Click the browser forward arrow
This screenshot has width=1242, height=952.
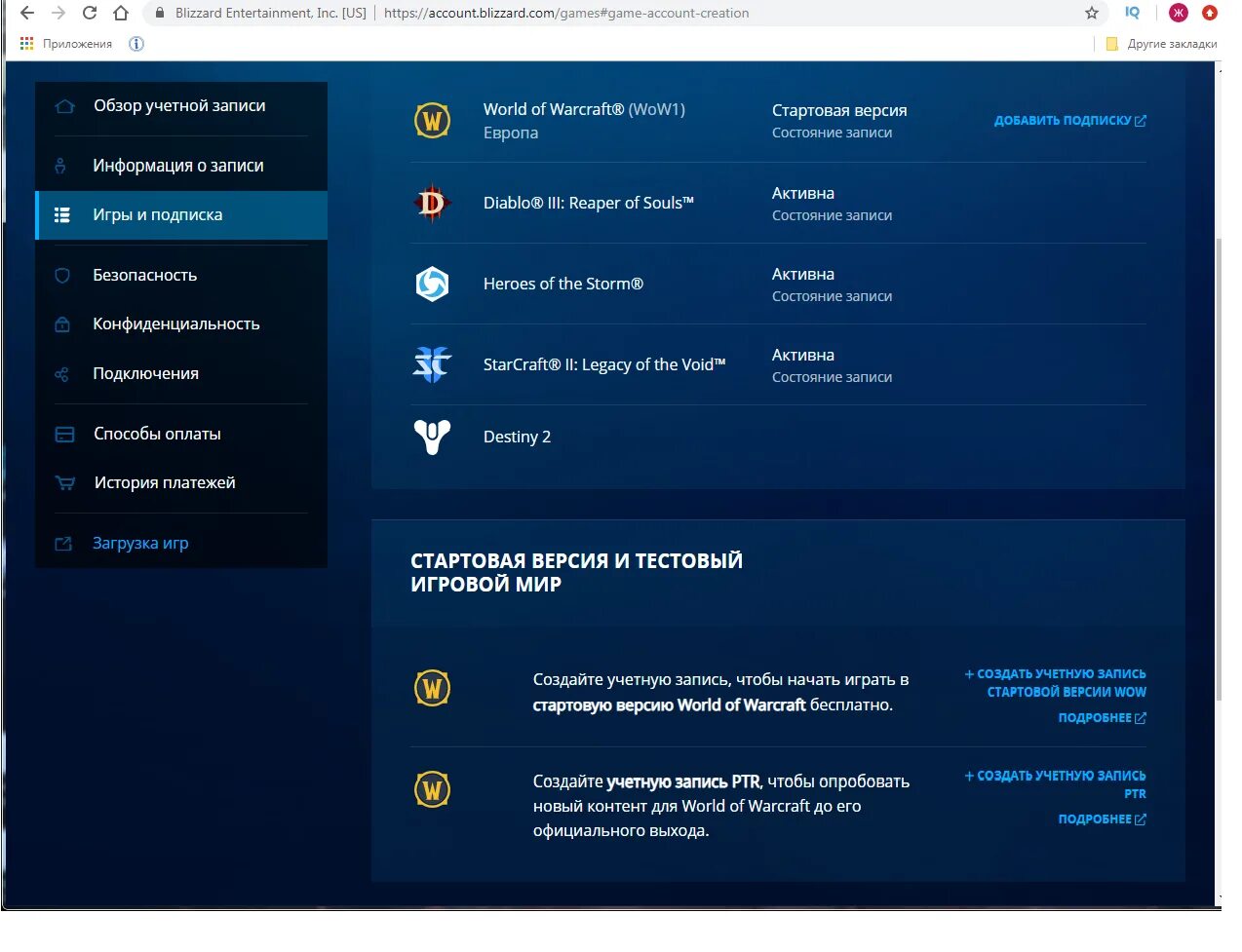tap(58, 13)
